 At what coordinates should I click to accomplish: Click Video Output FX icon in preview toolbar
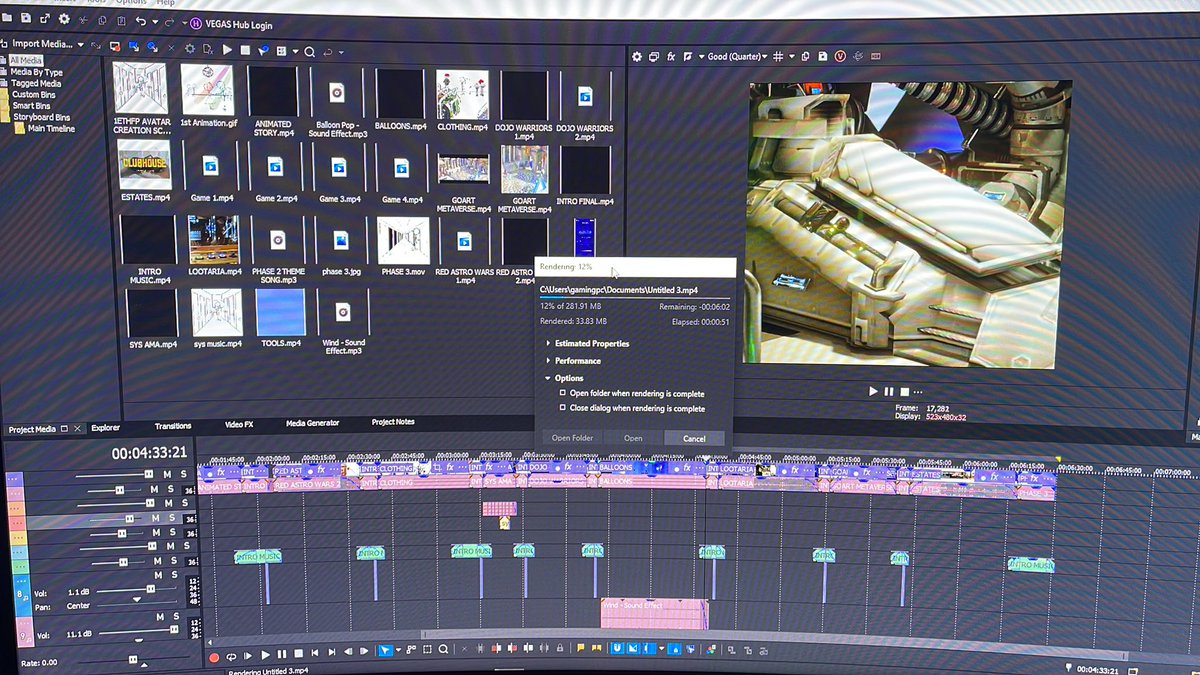pyautogui.click(x=671, y=57)
